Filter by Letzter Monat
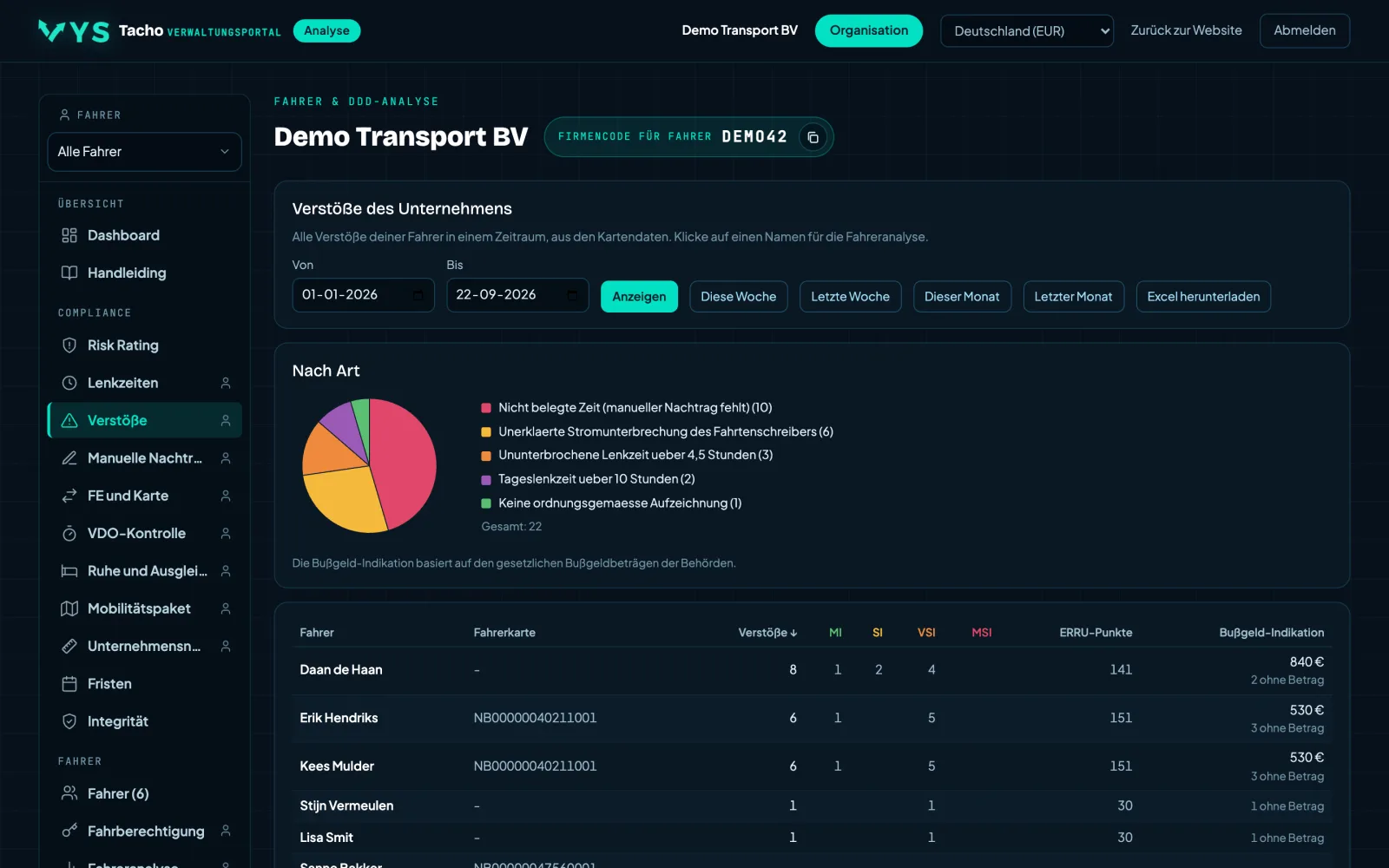This screenshot has height=868, width=1389. tap(1073, 297)
